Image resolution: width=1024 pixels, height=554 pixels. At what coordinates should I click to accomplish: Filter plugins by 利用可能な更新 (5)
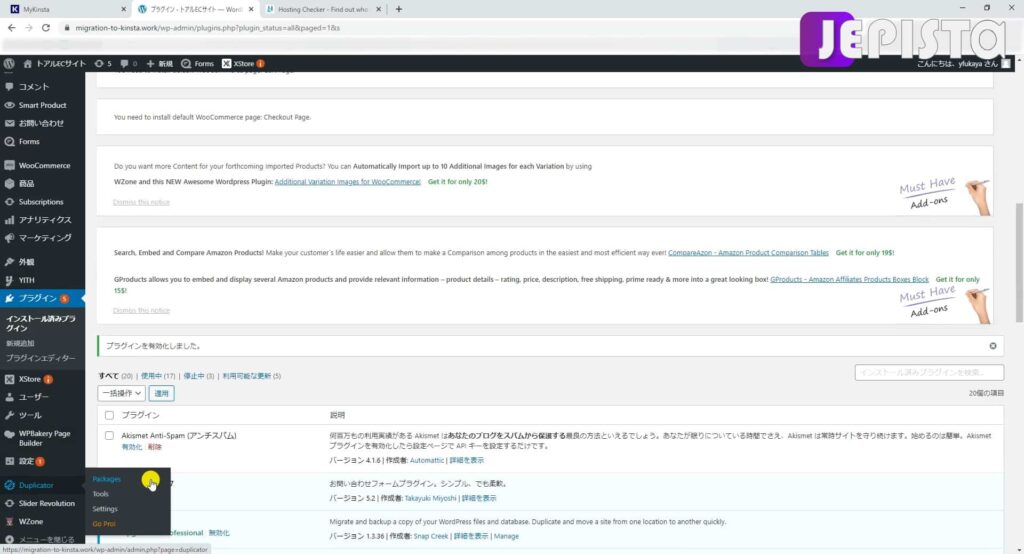pos(251,376)
